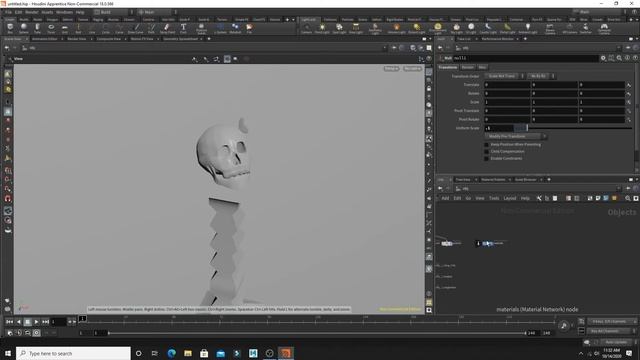640x360 pixels.
Task: Open the Render menu
Action: 32,12
